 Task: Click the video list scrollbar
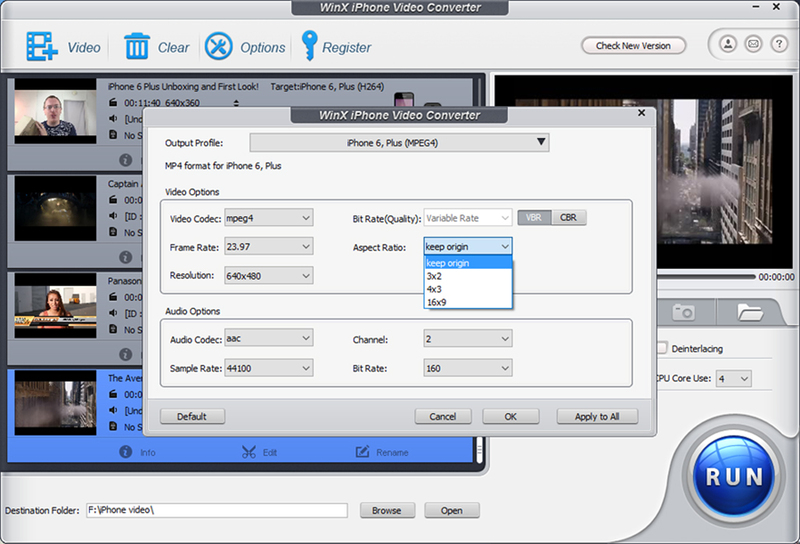coord(479,452)
